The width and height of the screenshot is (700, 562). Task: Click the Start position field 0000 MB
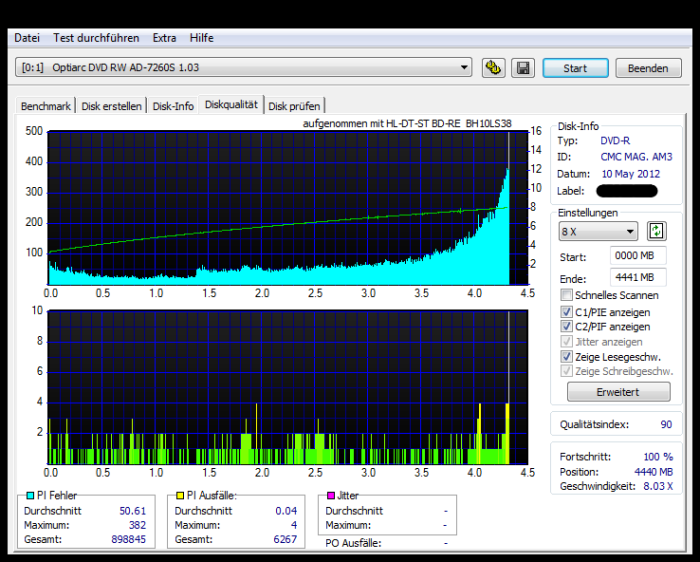pos(638,256)
